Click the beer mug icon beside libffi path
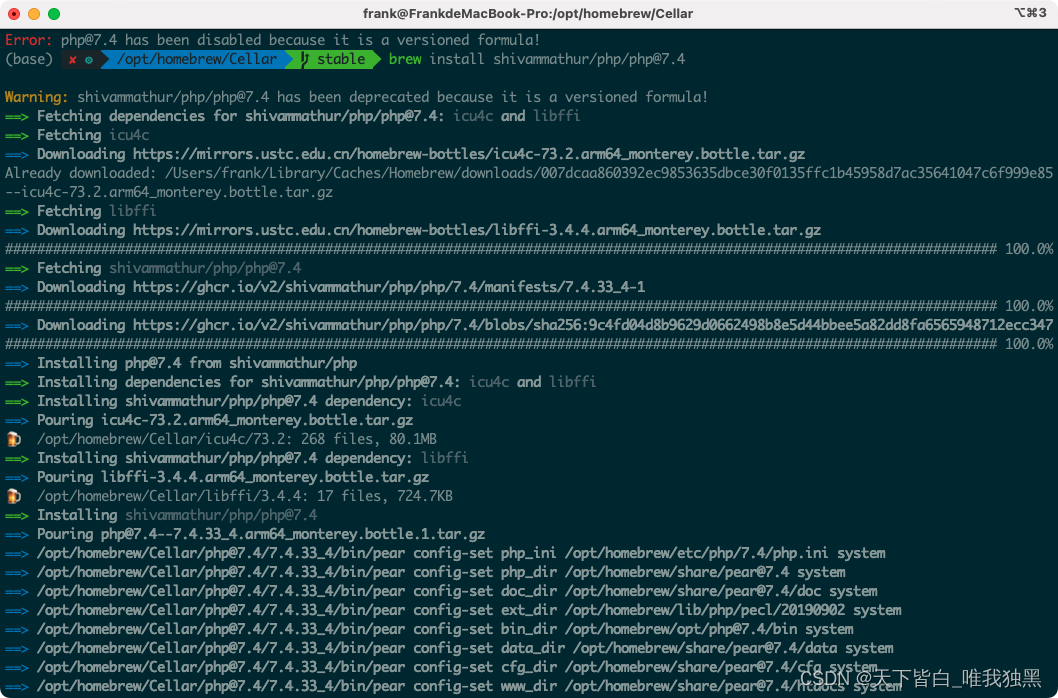The width and height of the screenshot is (1058, 698). point(13,496)
